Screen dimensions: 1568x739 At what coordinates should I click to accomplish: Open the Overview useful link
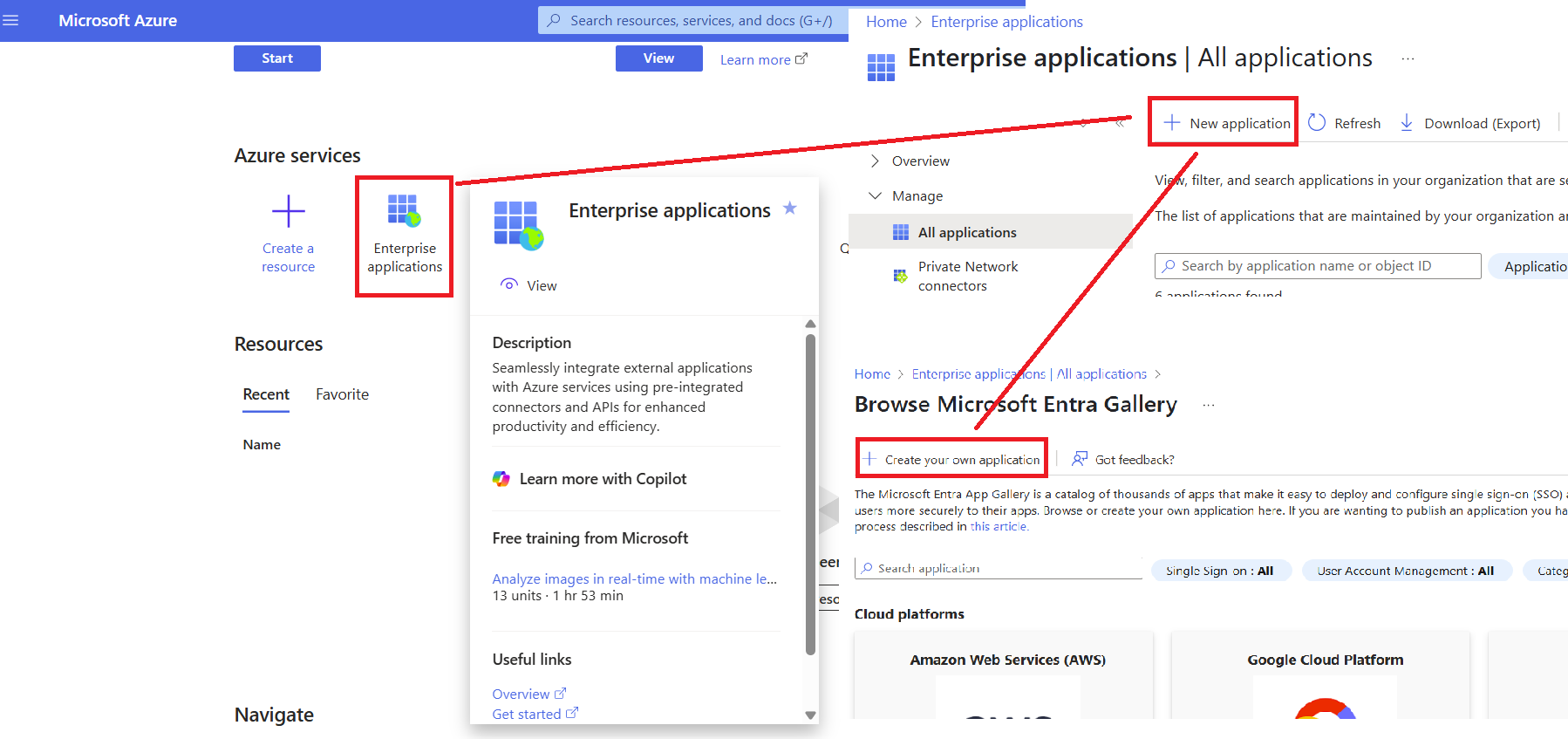pyautogui.click(x=529, y=694)
